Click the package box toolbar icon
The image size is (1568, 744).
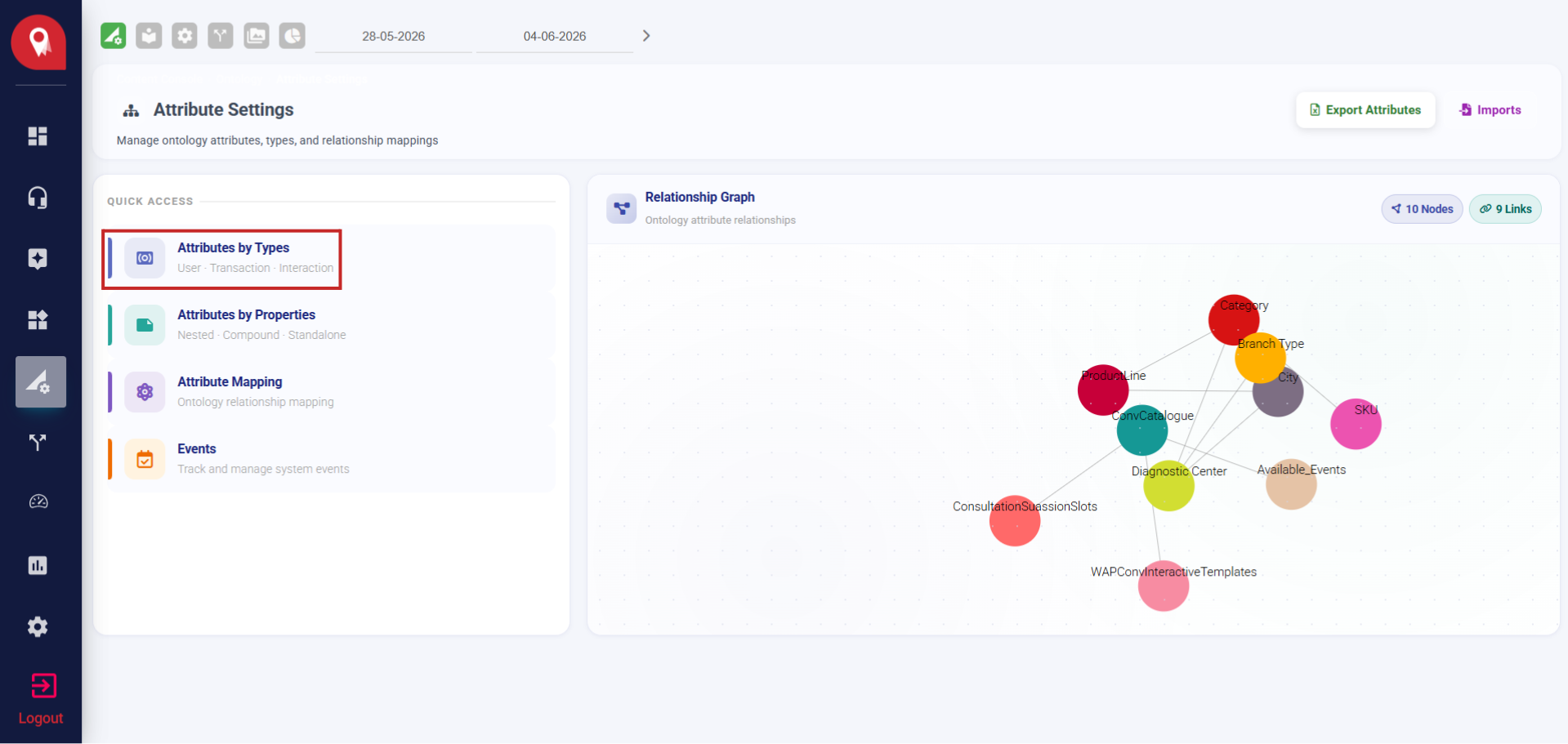[x=149, y=36]
